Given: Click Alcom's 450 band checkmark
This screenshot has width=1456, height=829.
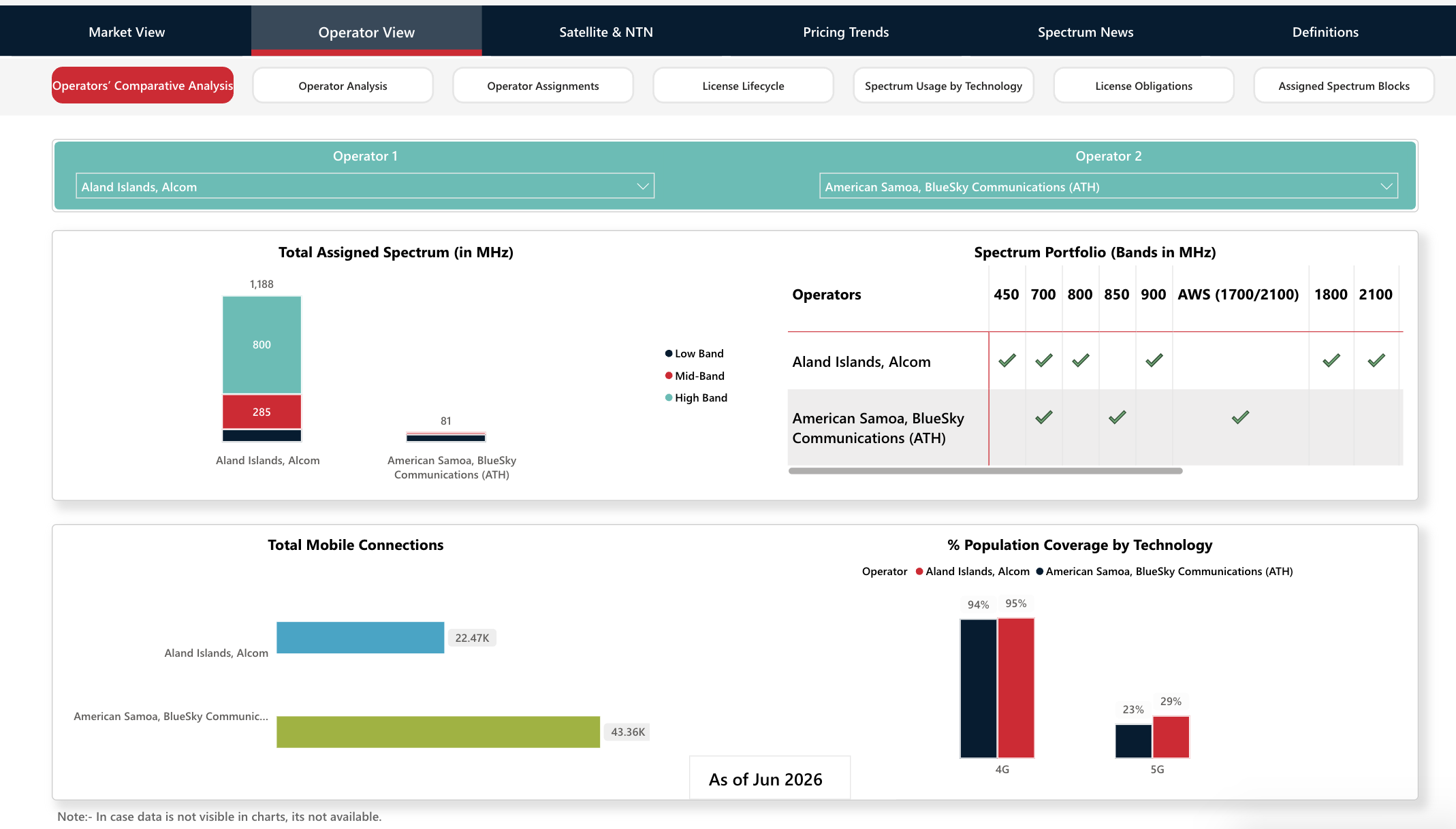Looking at the screenshot, I should (1007, 361).
